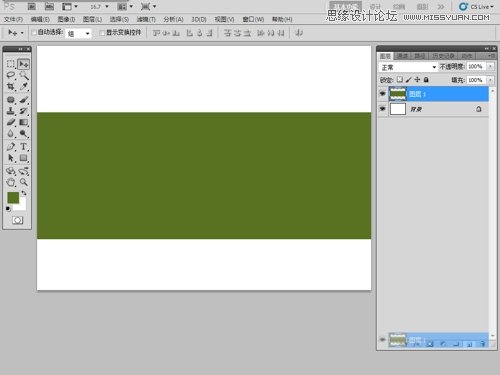The width and height of the screenshot is (500, 375).
Task: Click the green foreground color swatch
Action: 13,198
